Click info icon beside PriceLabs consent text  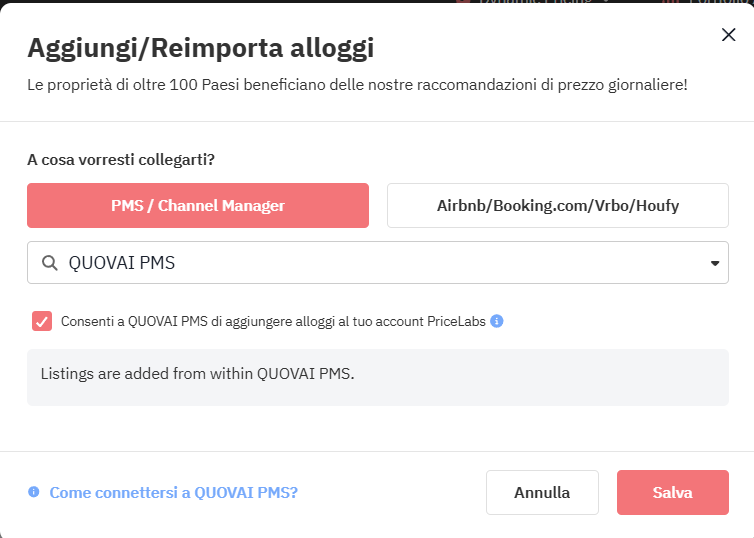(x=497, y=321)
